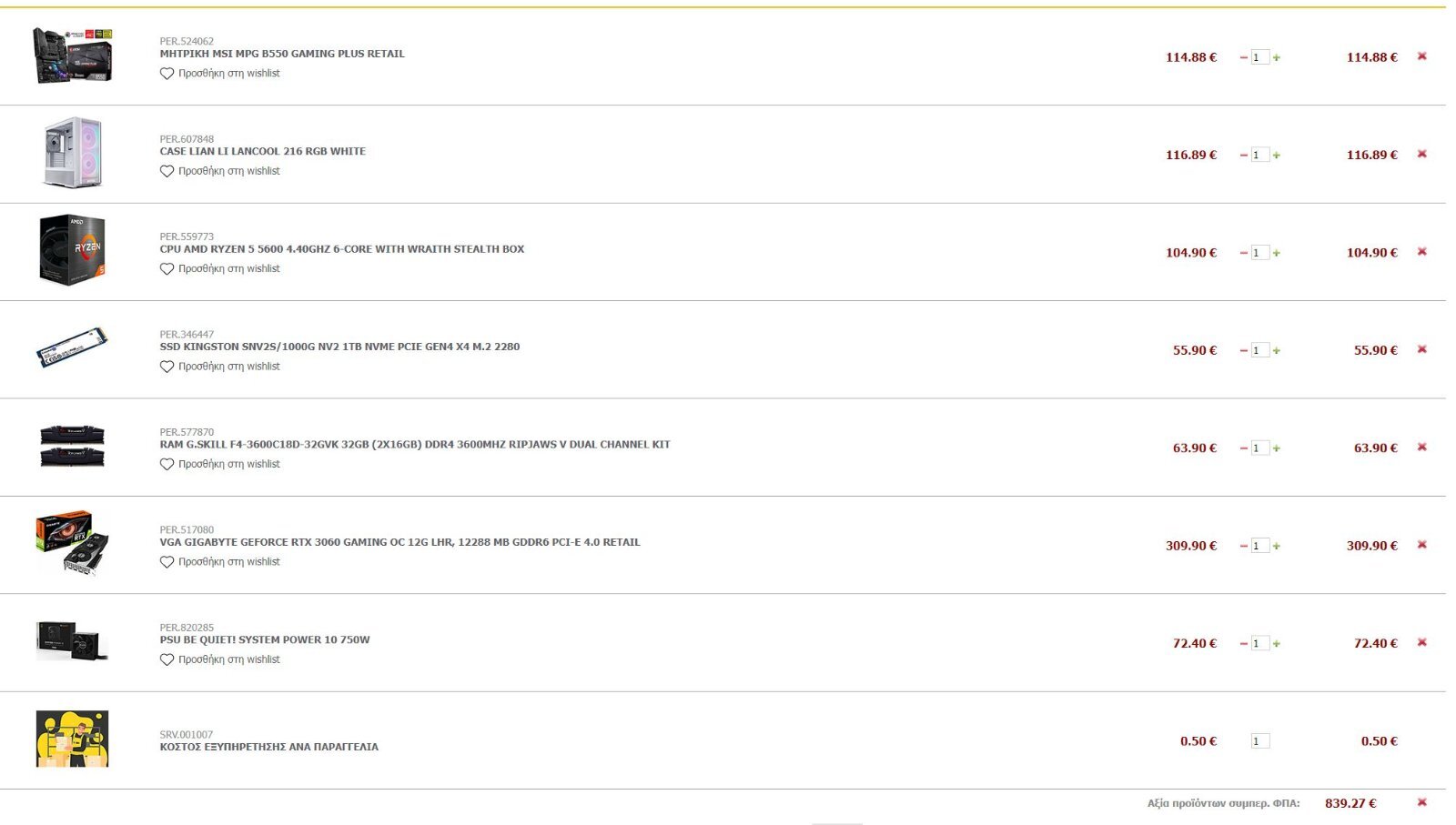The height and width of the screenshot is (825, 1456).
Task: Click the Be Quiet PSU thumbnail
Action: 72,640
